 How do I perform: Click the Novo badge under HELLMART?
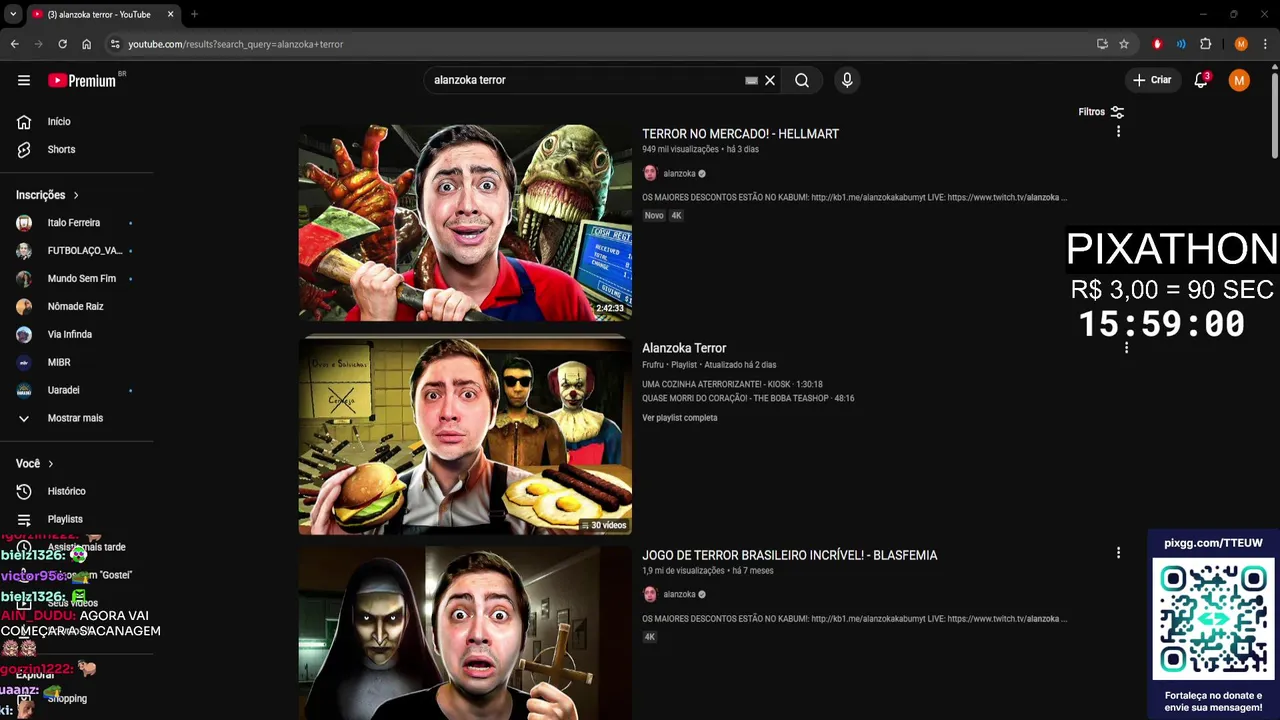click(654, 216)
